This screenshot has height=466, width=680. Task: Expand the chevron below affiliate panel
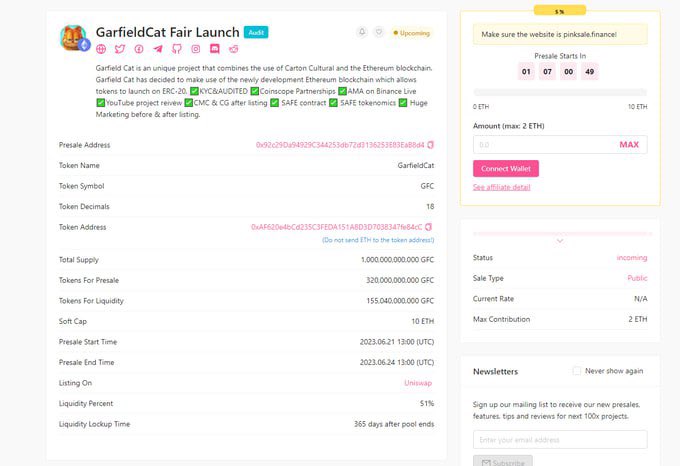560,241
